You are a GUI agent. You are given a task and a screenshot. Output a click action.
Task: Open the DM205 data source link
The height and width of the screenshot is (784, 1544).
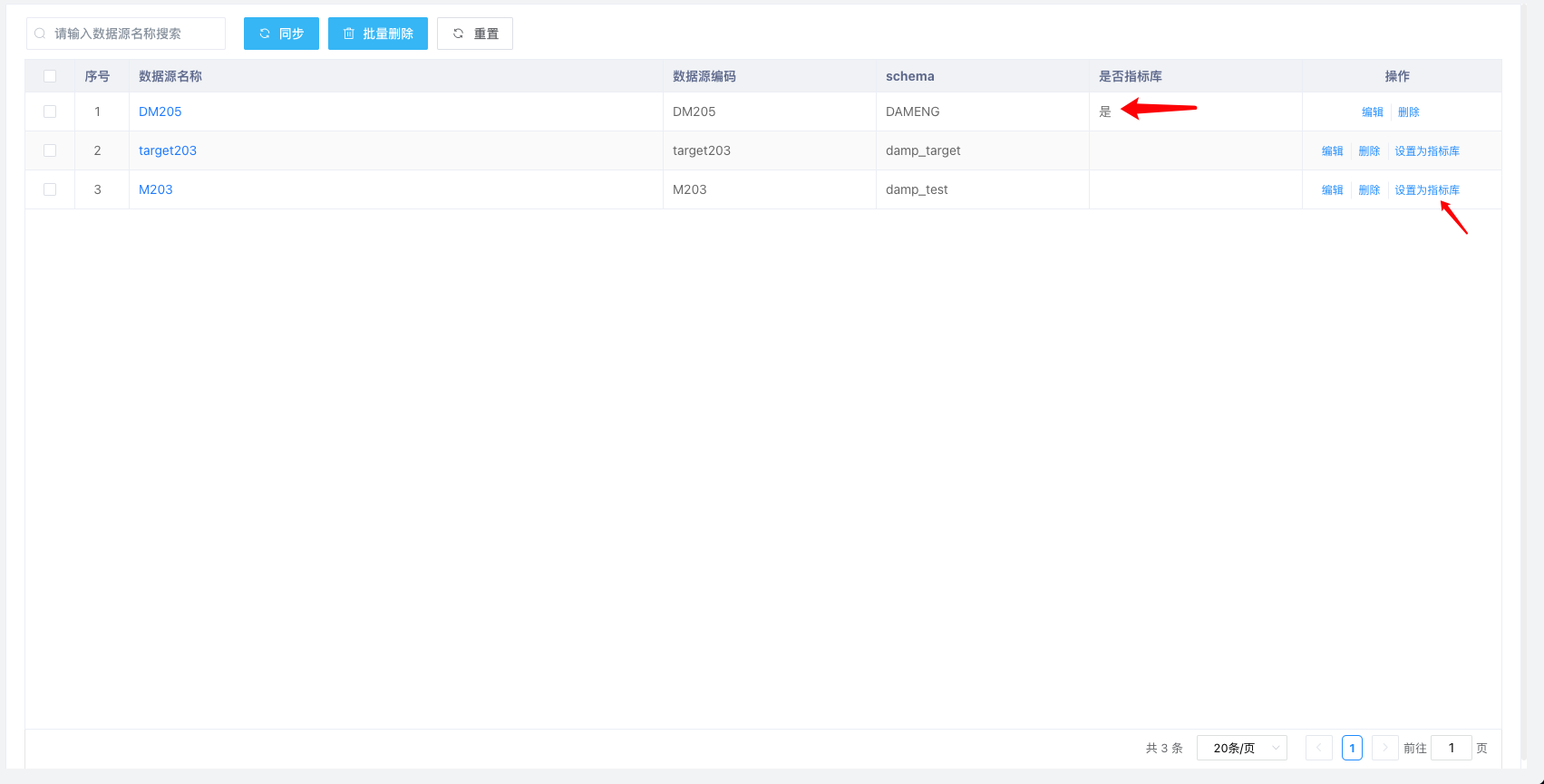pos(160,111)
